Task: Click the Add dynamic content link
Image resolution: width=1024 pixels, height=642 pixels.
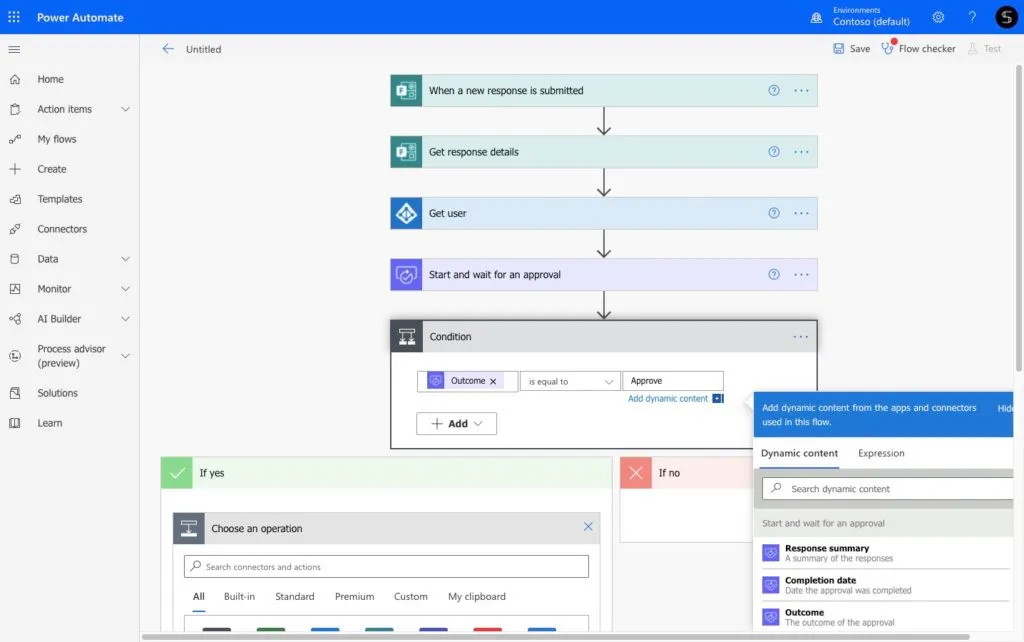Action: coord(667,398)
